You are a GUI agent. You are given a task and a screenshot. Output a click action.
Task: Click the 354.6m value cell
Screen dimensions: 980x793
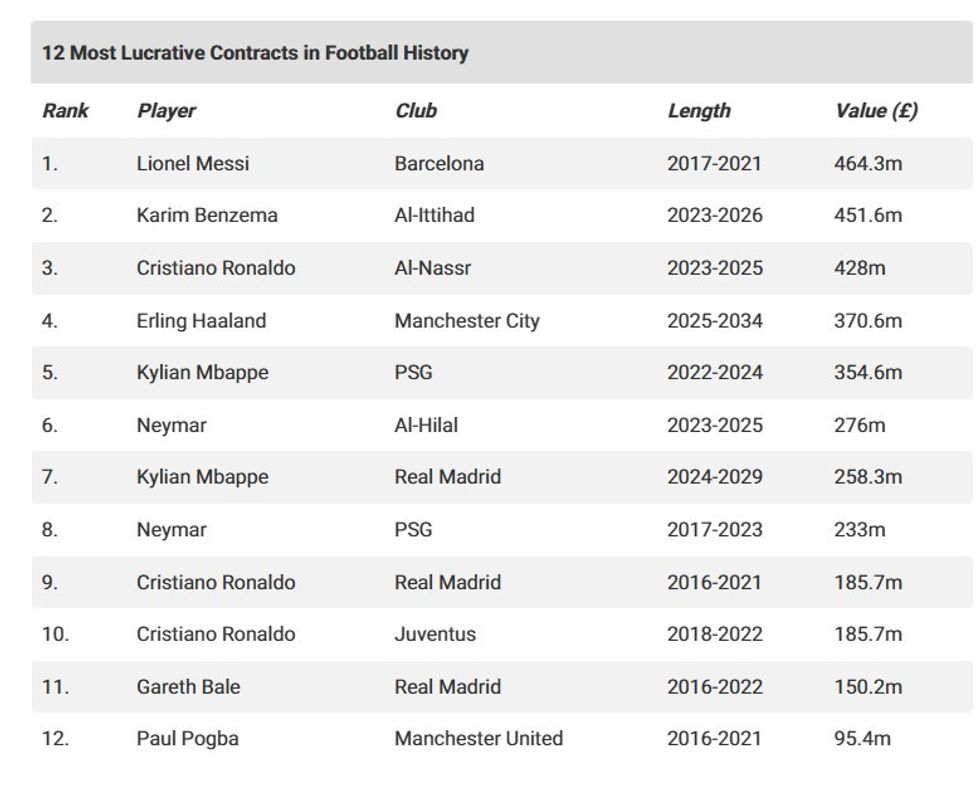coord(868,373)
